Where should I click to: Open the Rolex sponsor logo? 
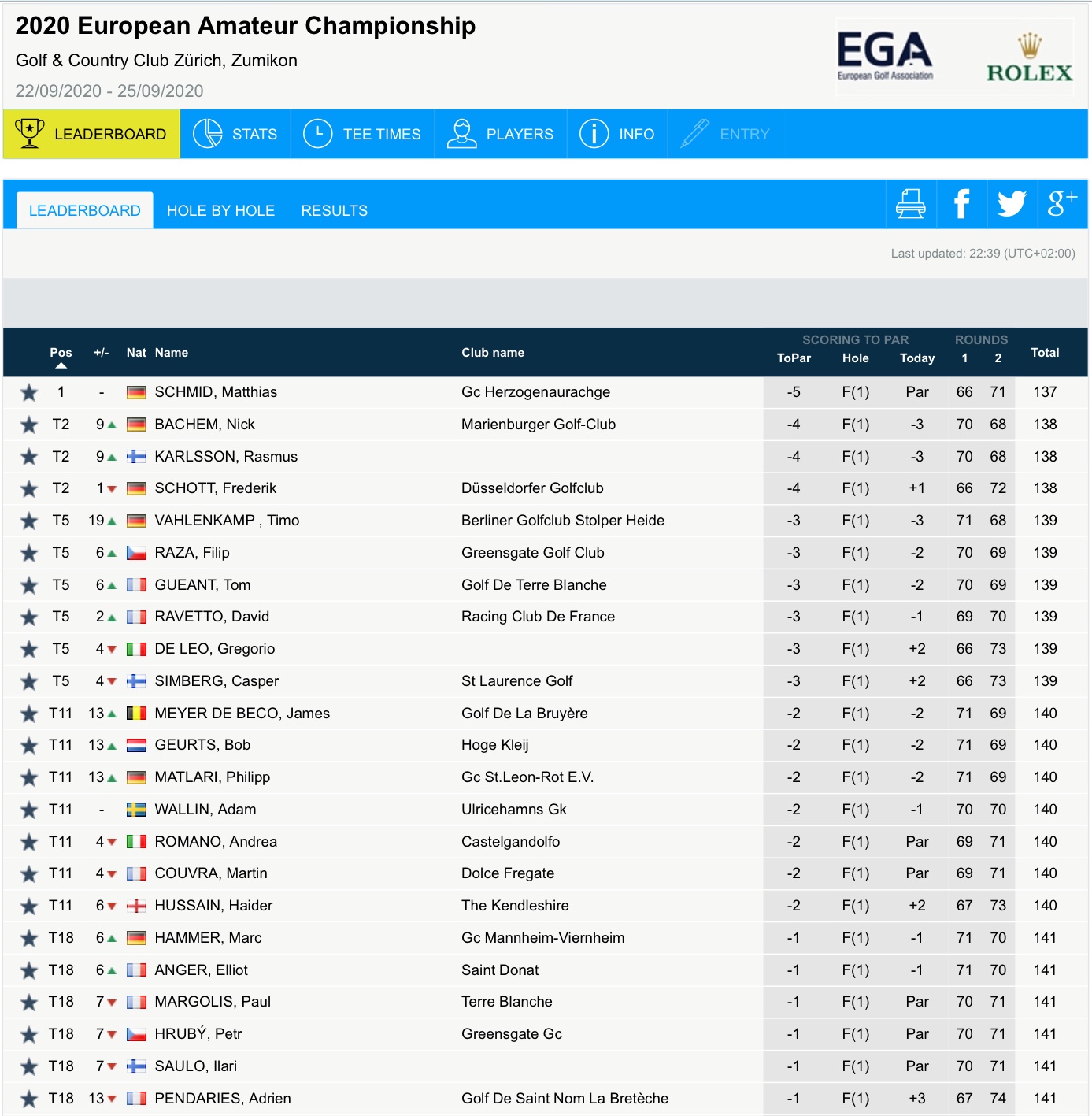coord(1029,58)
